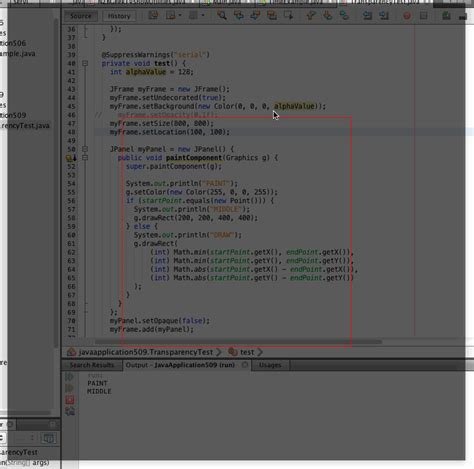Find next occurrence toolbar icon
The image size is (474, 469).
(x=255, y=15)
